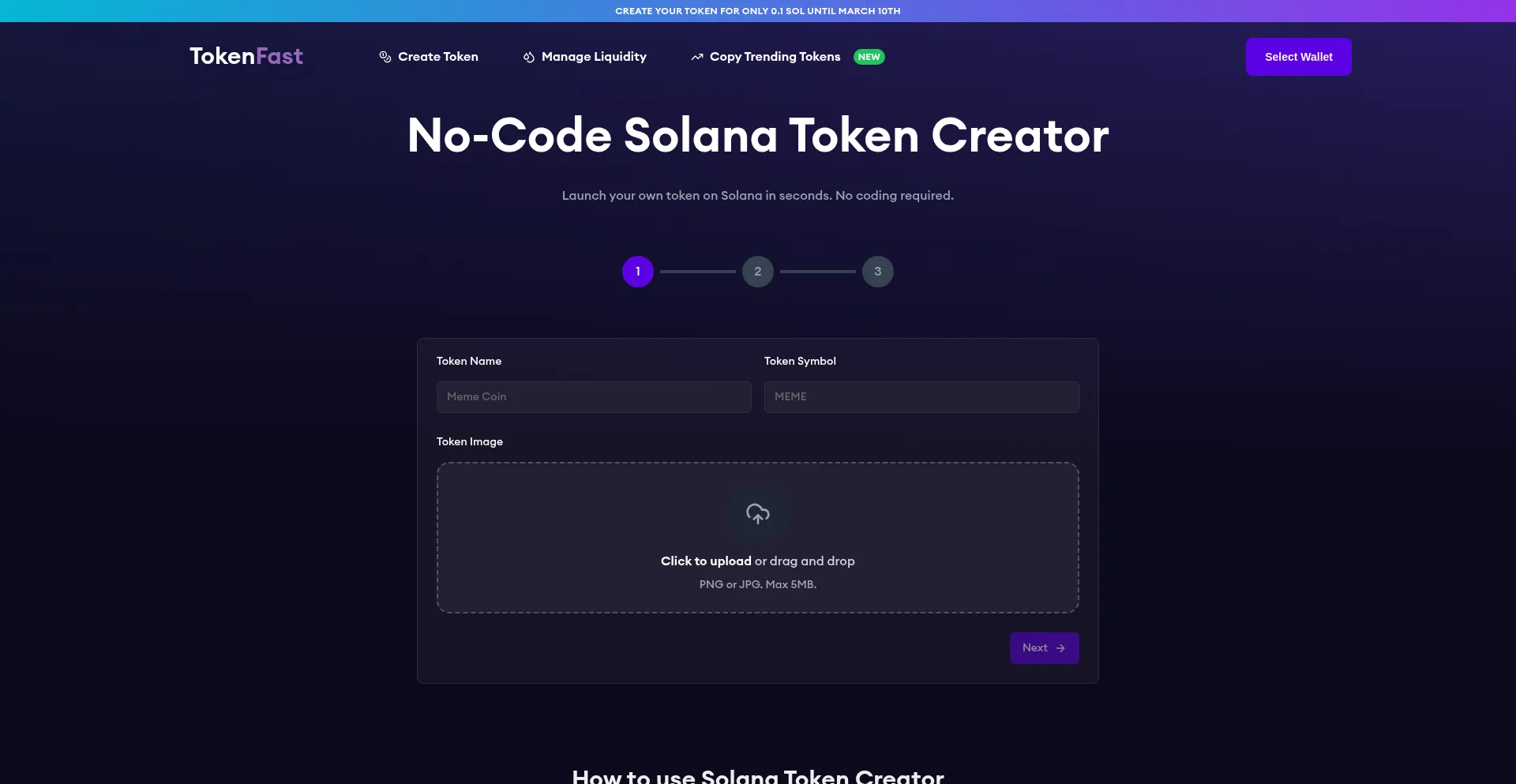Select step 3 in the progress indicator

pos(877,271)
